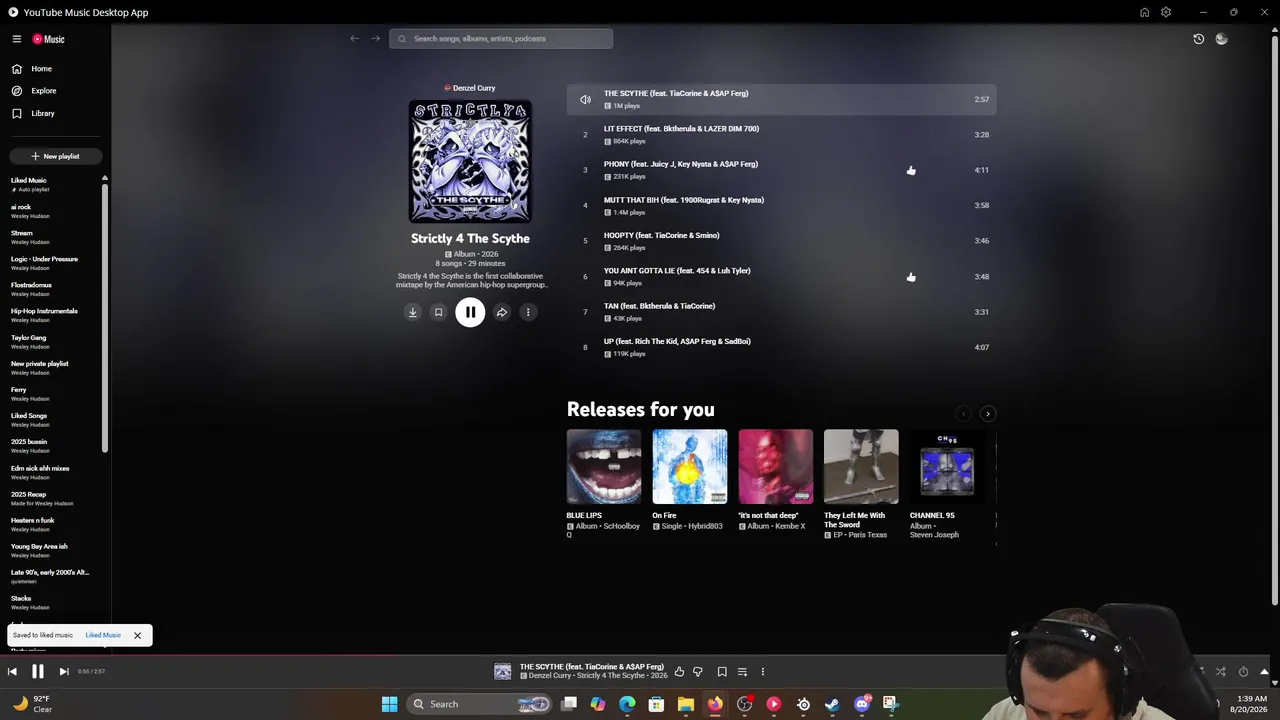Like the current song in player bar
The height and width of the screenshot is (720, 1280).
click(x=679, y=672)
